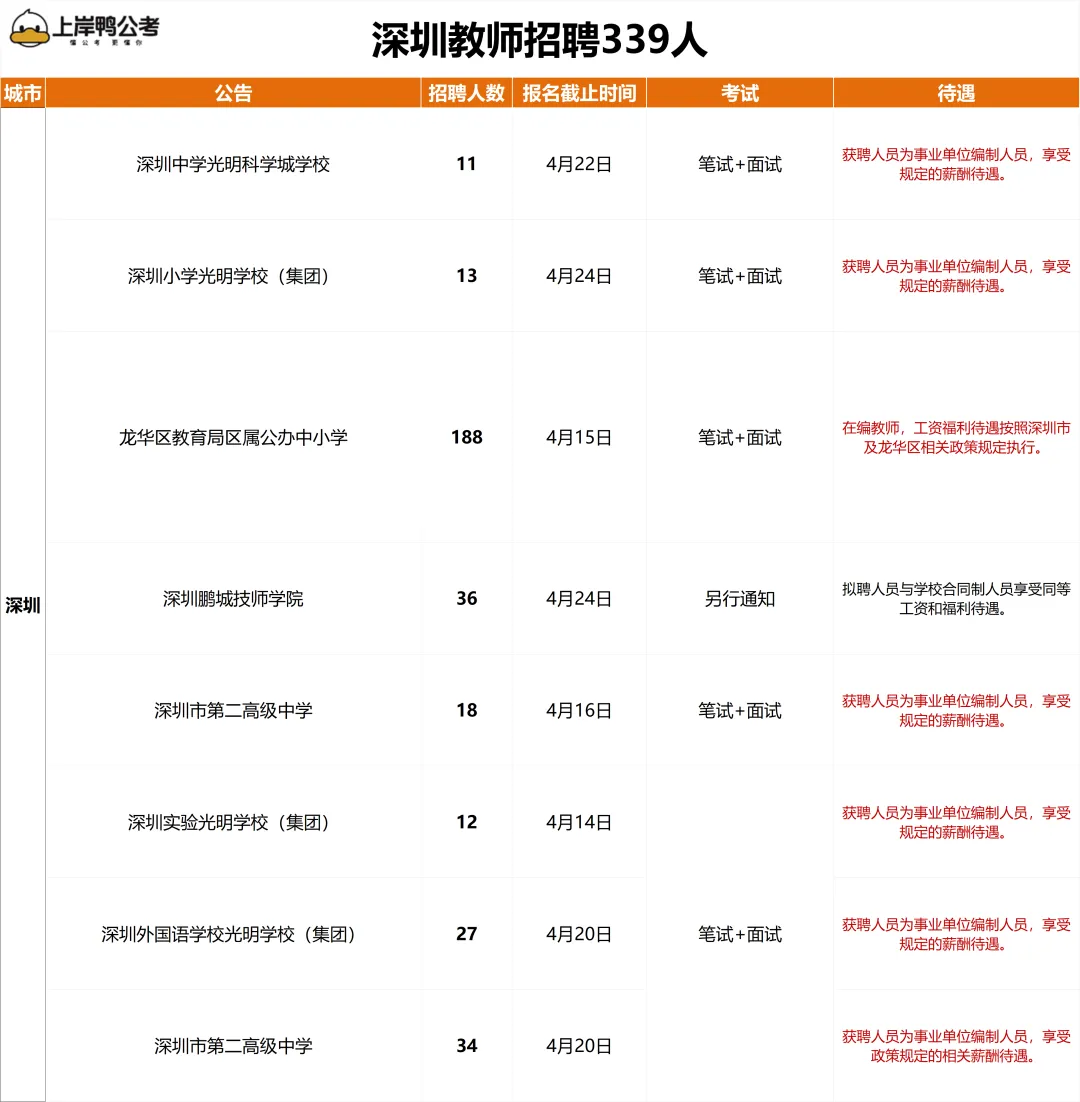Click the 另行通知 exam cell
This screenshot has height=1102, width=1080.
pos(740,599)
